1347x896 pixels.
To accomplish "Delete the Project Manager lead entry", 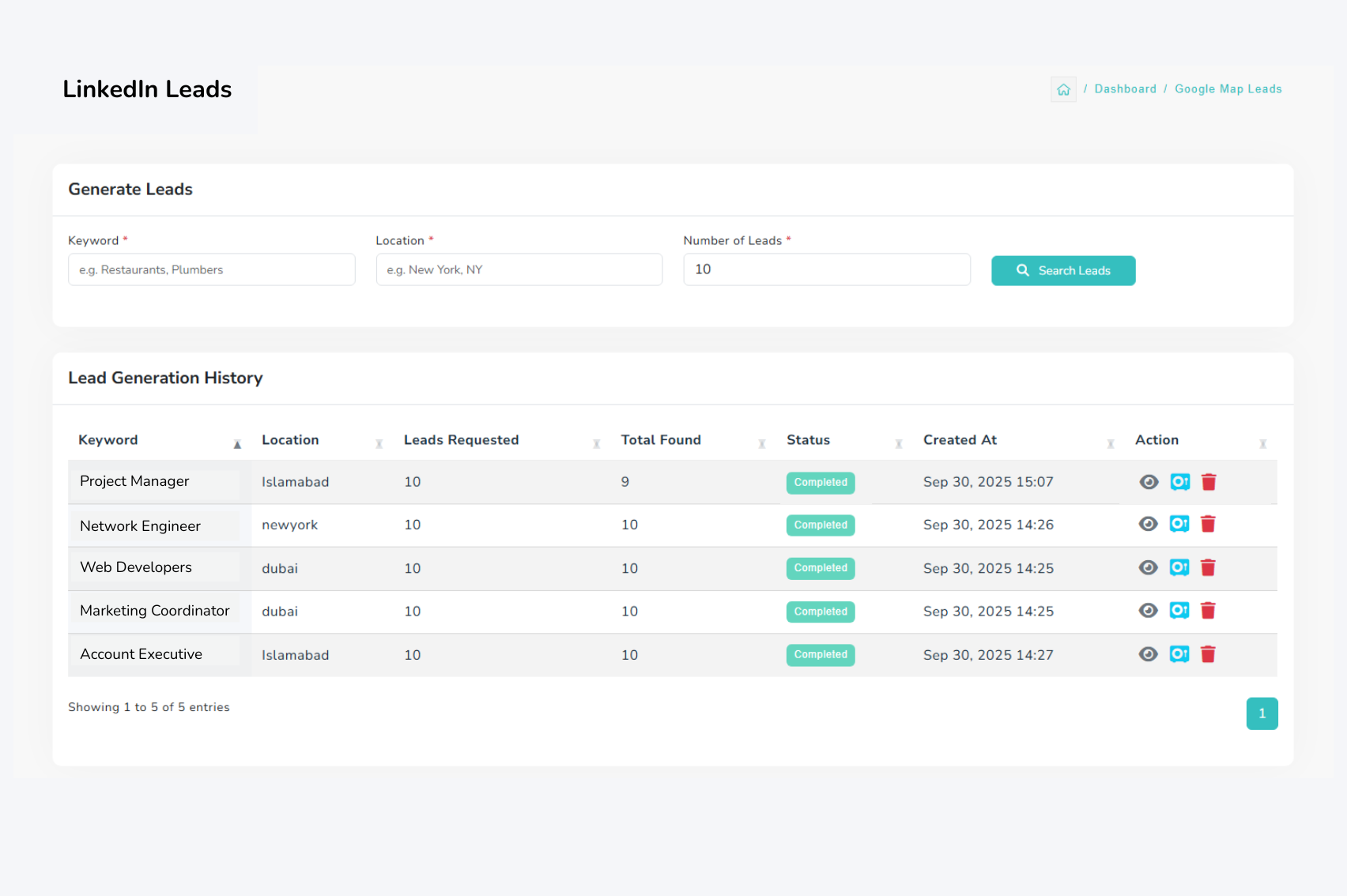I will click(x=1209, y=482).
